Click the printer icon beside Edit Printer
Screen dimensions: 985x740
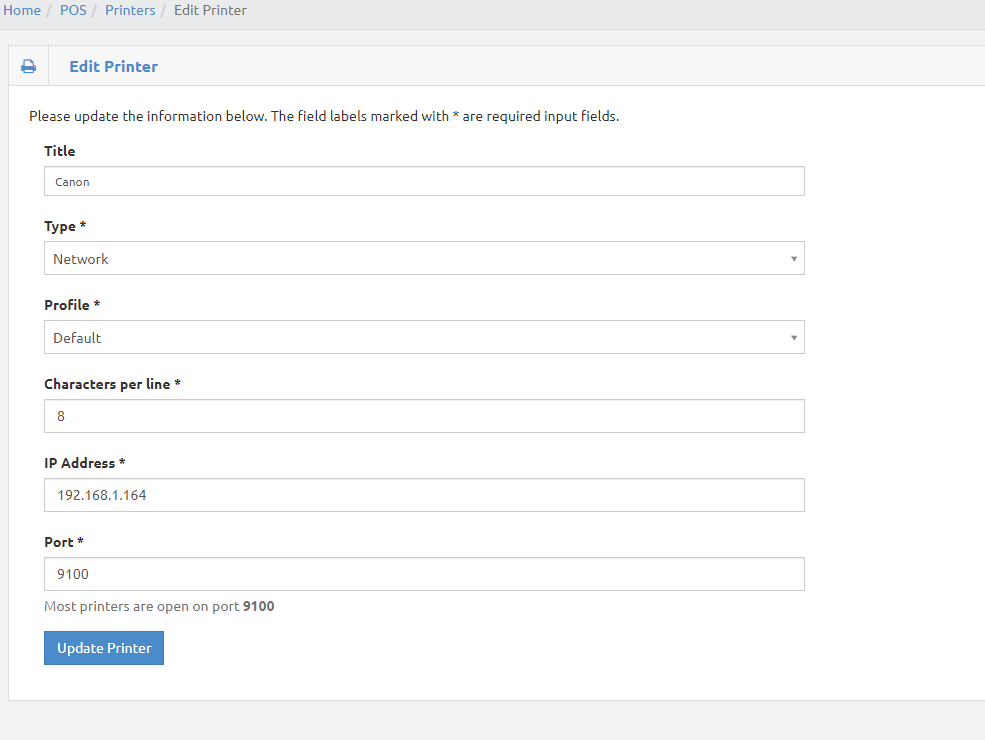(28, 66)
